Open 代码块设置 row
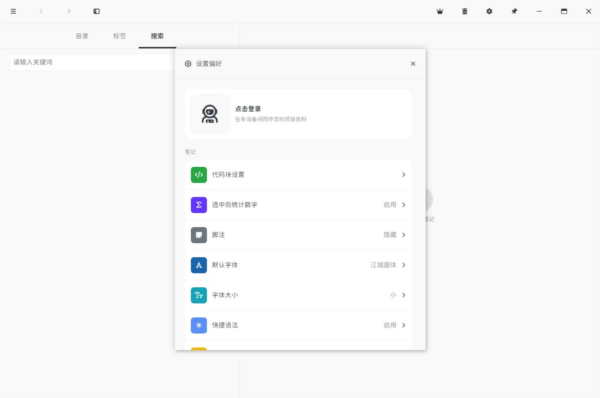This screenshot has width=600, height=398. (298, 175)
